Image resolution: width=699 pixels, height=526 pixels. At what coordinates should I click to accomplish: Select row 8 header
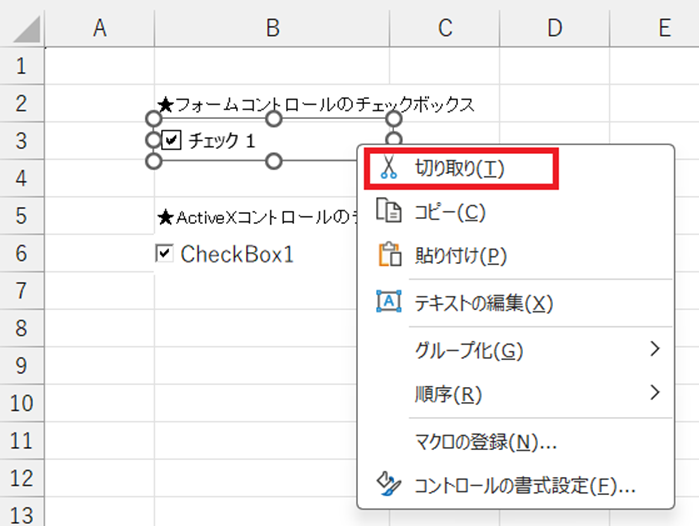point(22,329)
